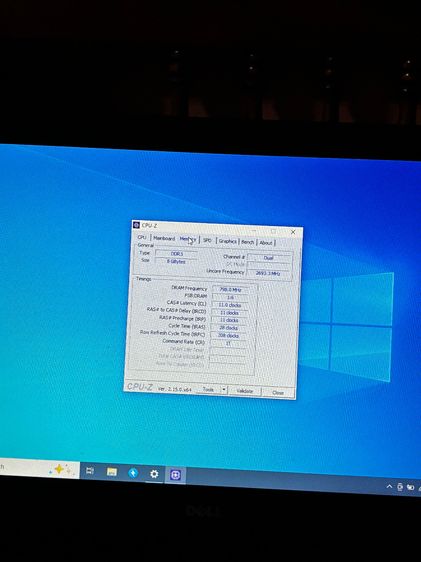The image size is (421, 562).
Task: Click the Tools button
Action: pyautogui.click(x=209, y=389)
